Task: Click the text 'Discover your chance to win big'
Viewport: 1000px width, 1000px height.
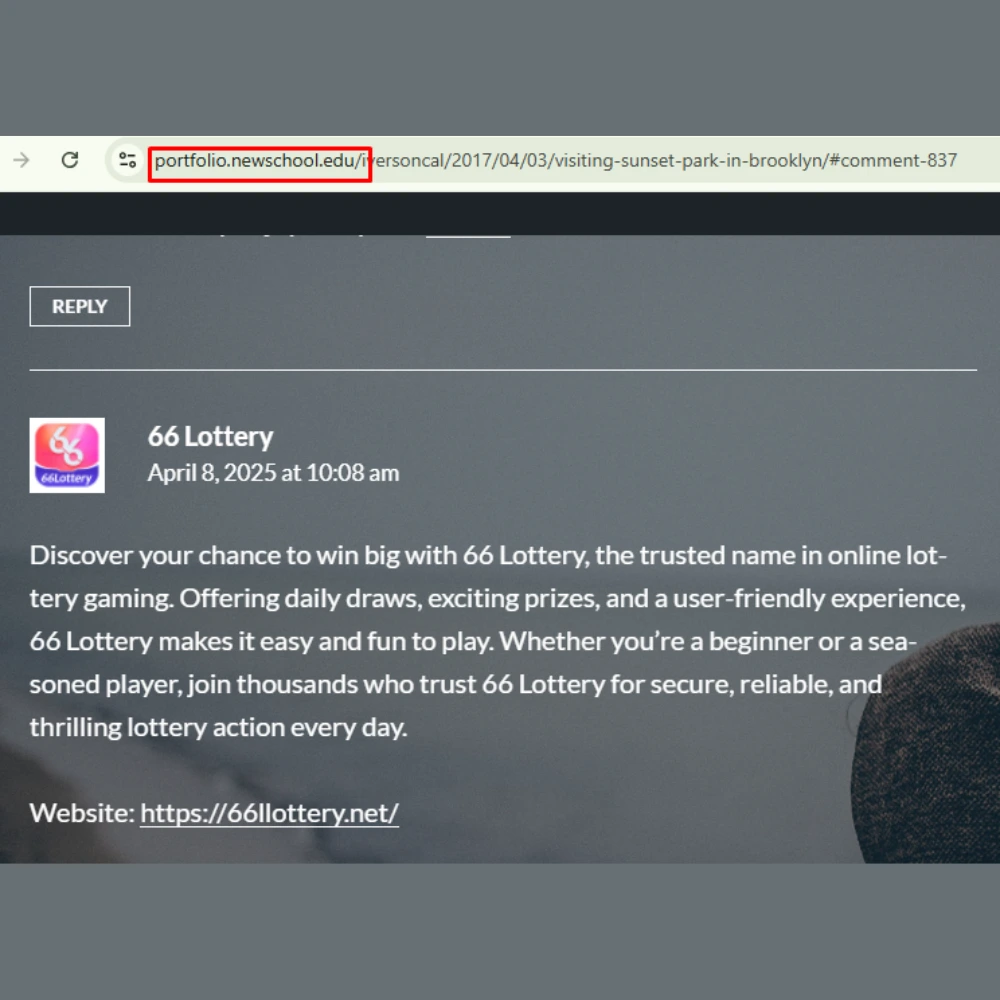Action: (x=214, y=556)
